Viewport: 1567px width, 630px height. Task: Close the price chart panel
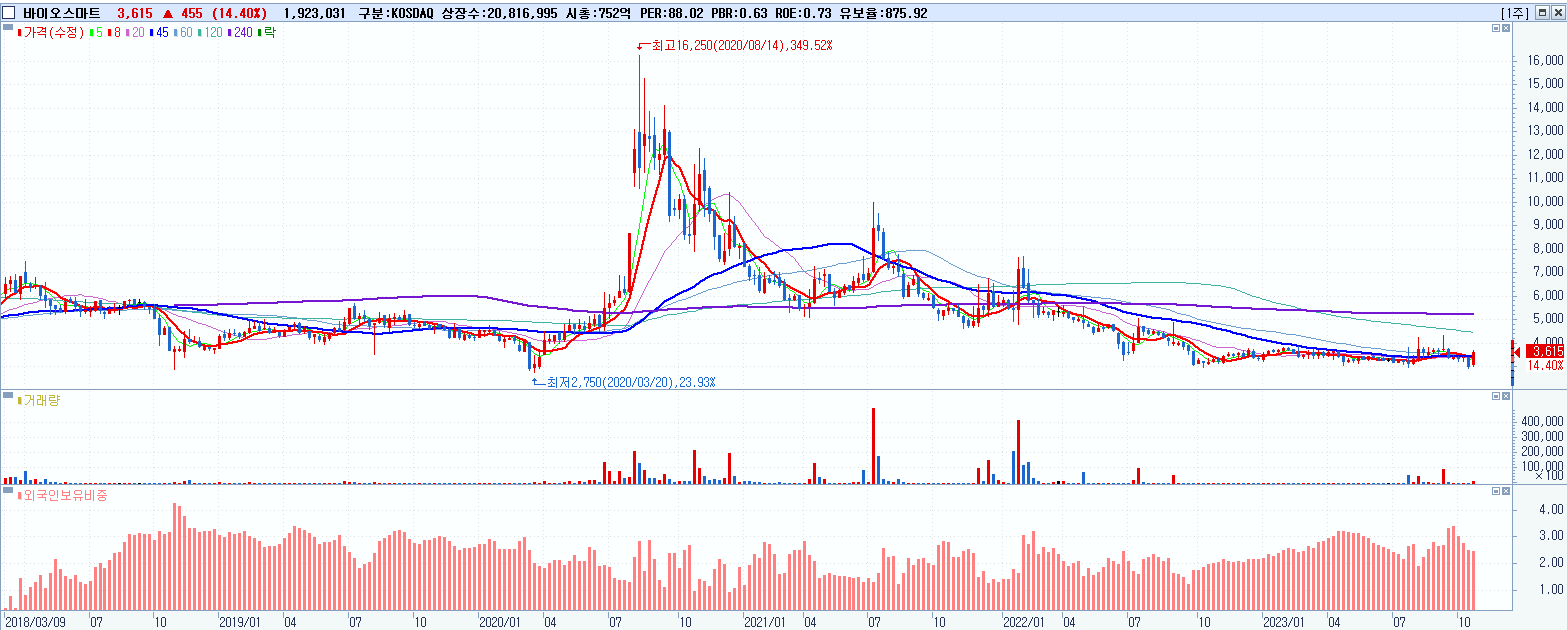tap(1507, 29)
